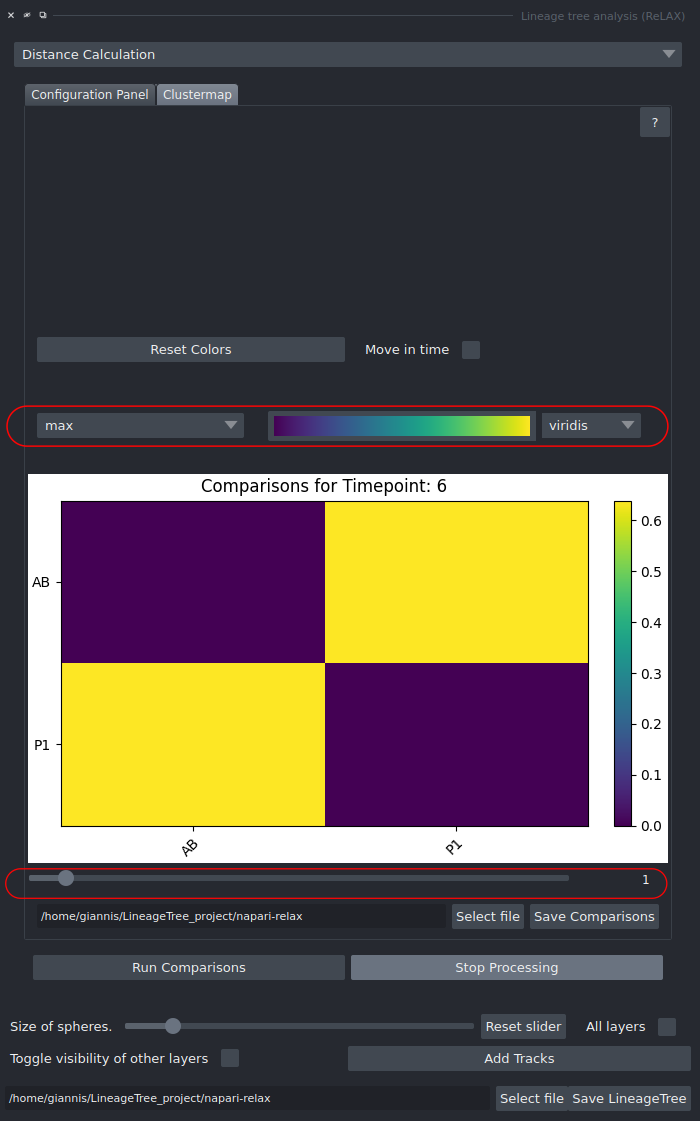Click Run Comparisons
The width and height of the screenshot is (700, 1121).
[x=189, y=967]
